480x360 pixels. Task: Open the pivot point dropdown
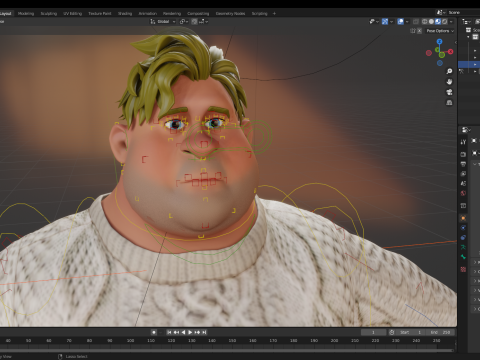click(184, 21)
